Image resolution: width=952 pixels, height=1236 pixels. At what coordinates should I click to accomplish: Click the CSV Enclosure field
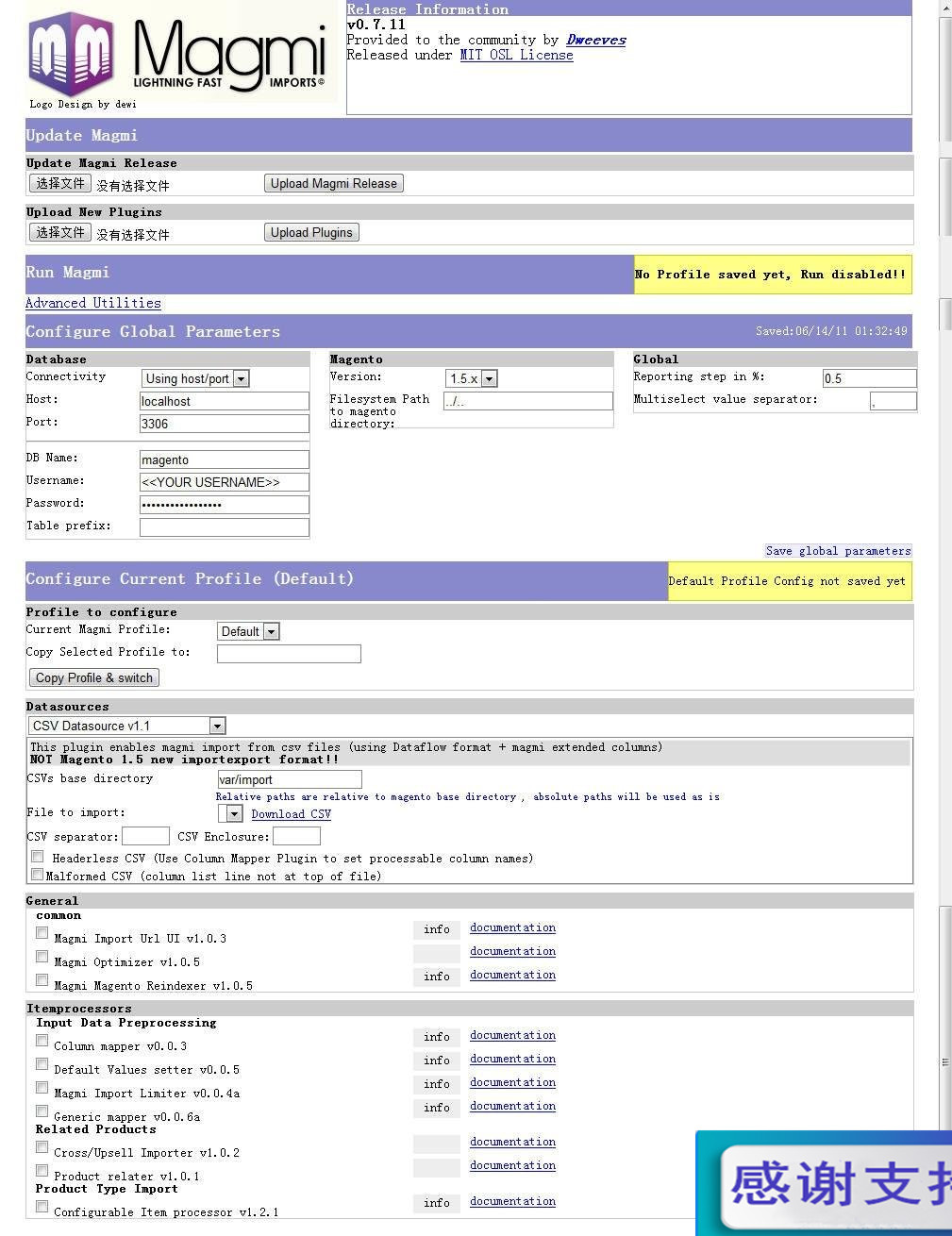pyautogui.click(x=296, y=836)
